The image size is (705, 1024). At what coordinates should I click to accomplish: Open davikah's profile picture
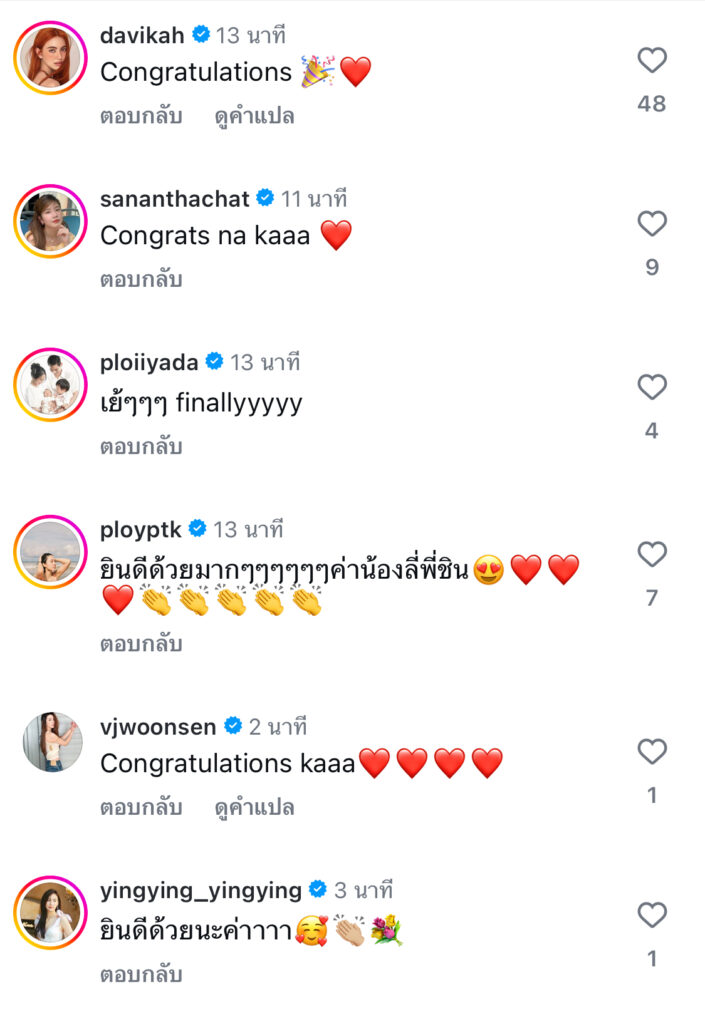[x=52, y=59]
